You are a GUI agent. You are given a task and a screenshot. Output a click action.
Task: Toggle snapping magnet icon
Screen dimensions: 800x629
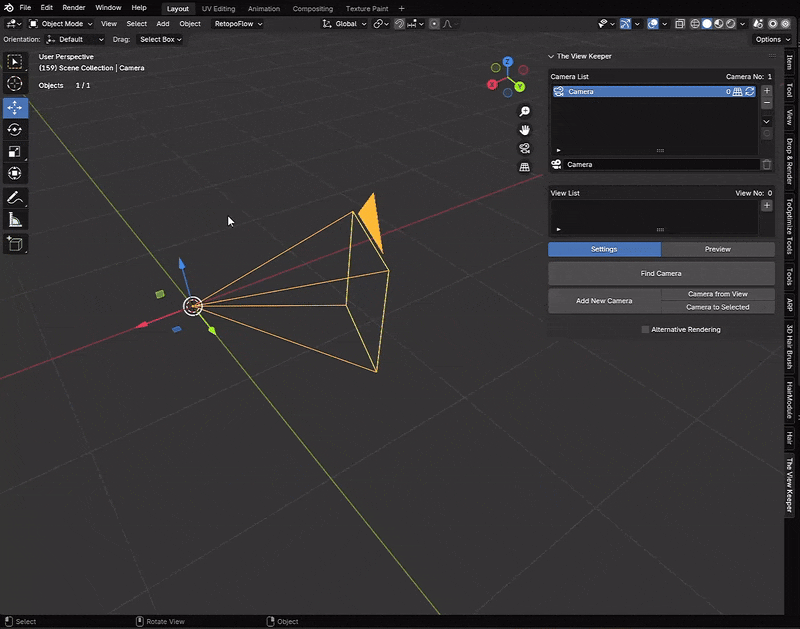[399, 23]
